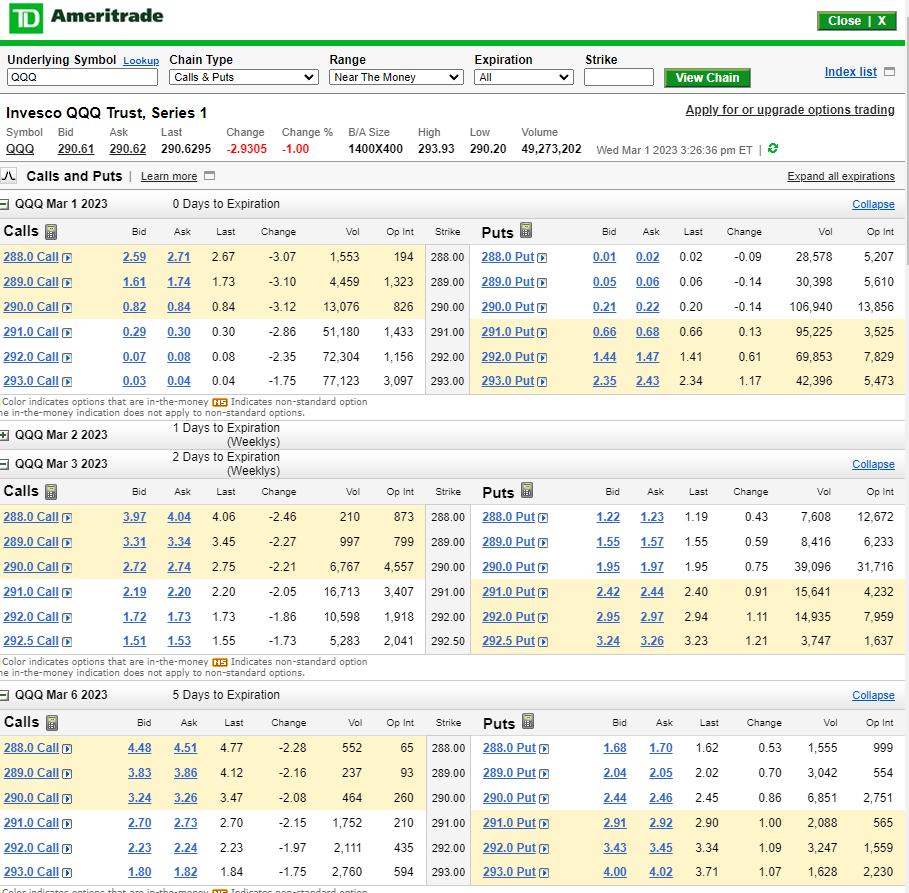The image size is (909, 893).
Task: Open the Puts calculator icon for Mar 6 2023
Action: (528, 721)
